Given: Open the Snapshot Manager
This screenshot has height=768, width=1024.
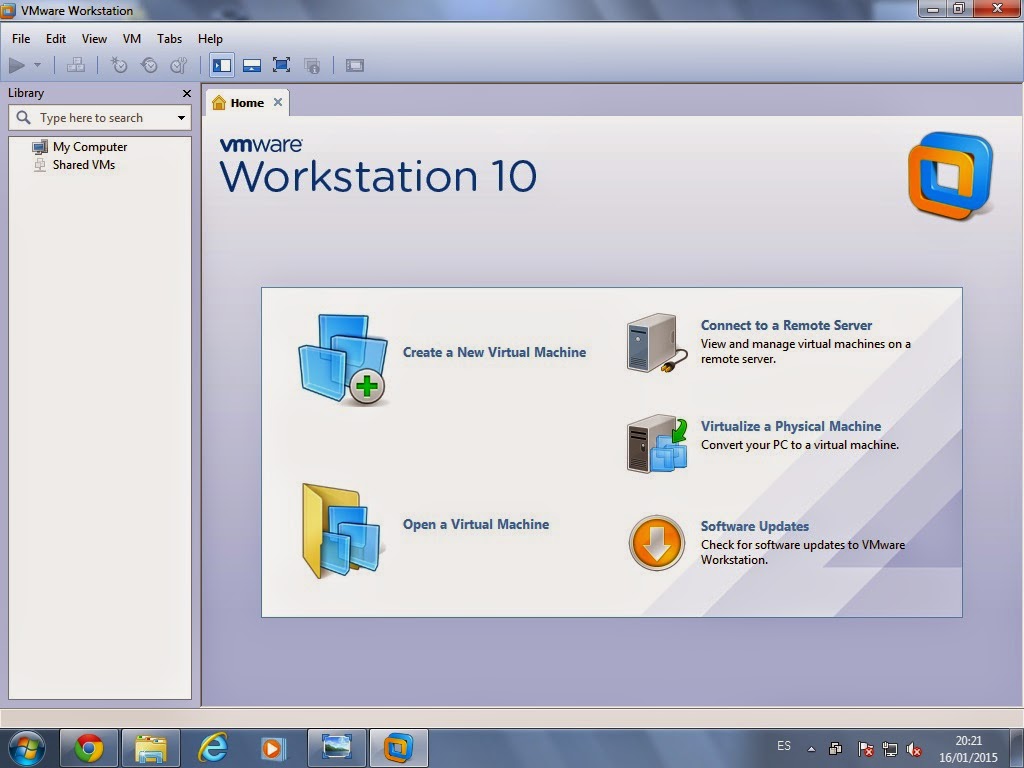Looking at the screenshot, I should [x=179, y=64].
